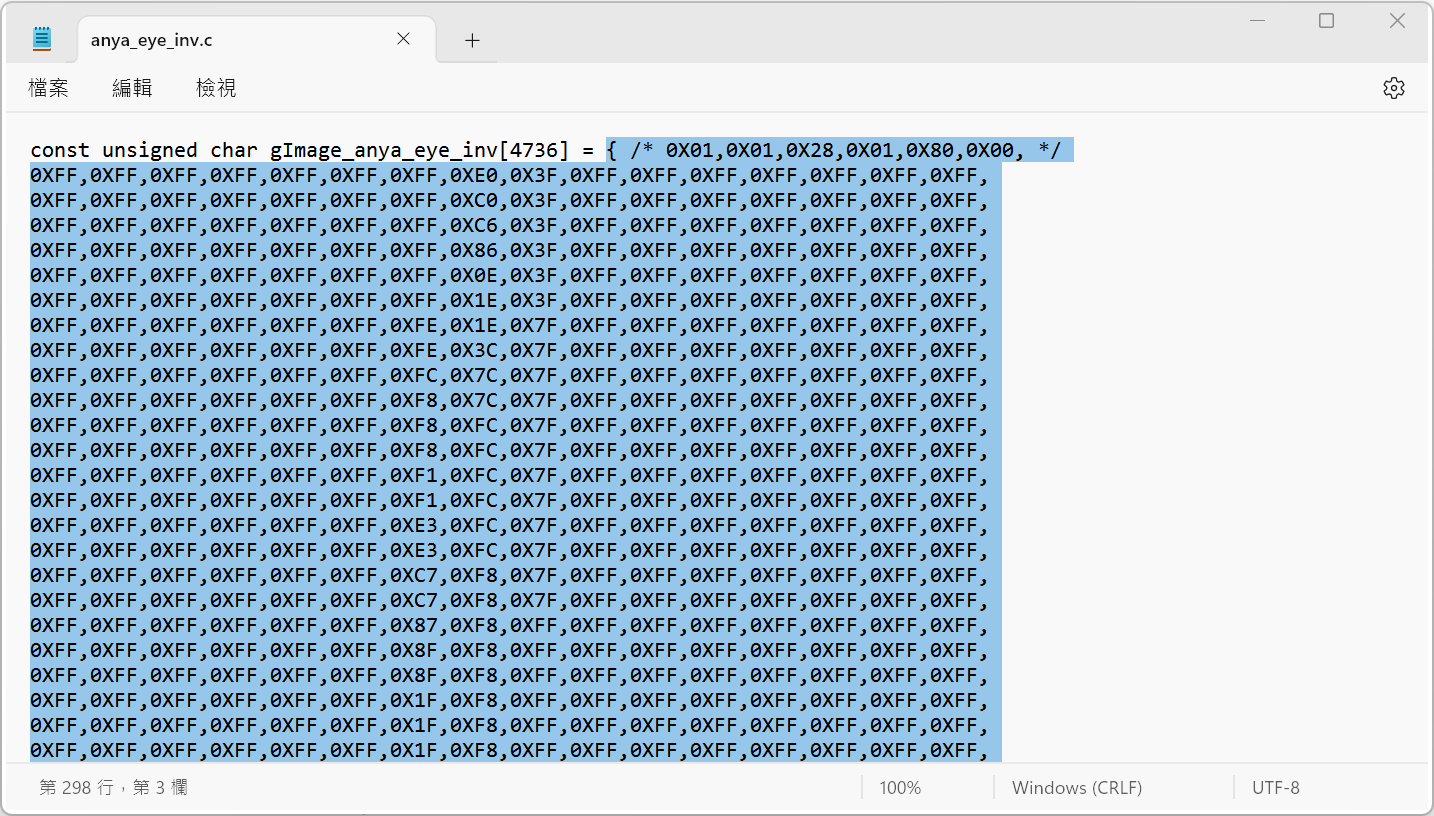Viewport: 1434px width, 816px height.
Task: Click the word 'char' in declaration
Action: [x=234, y=150]
